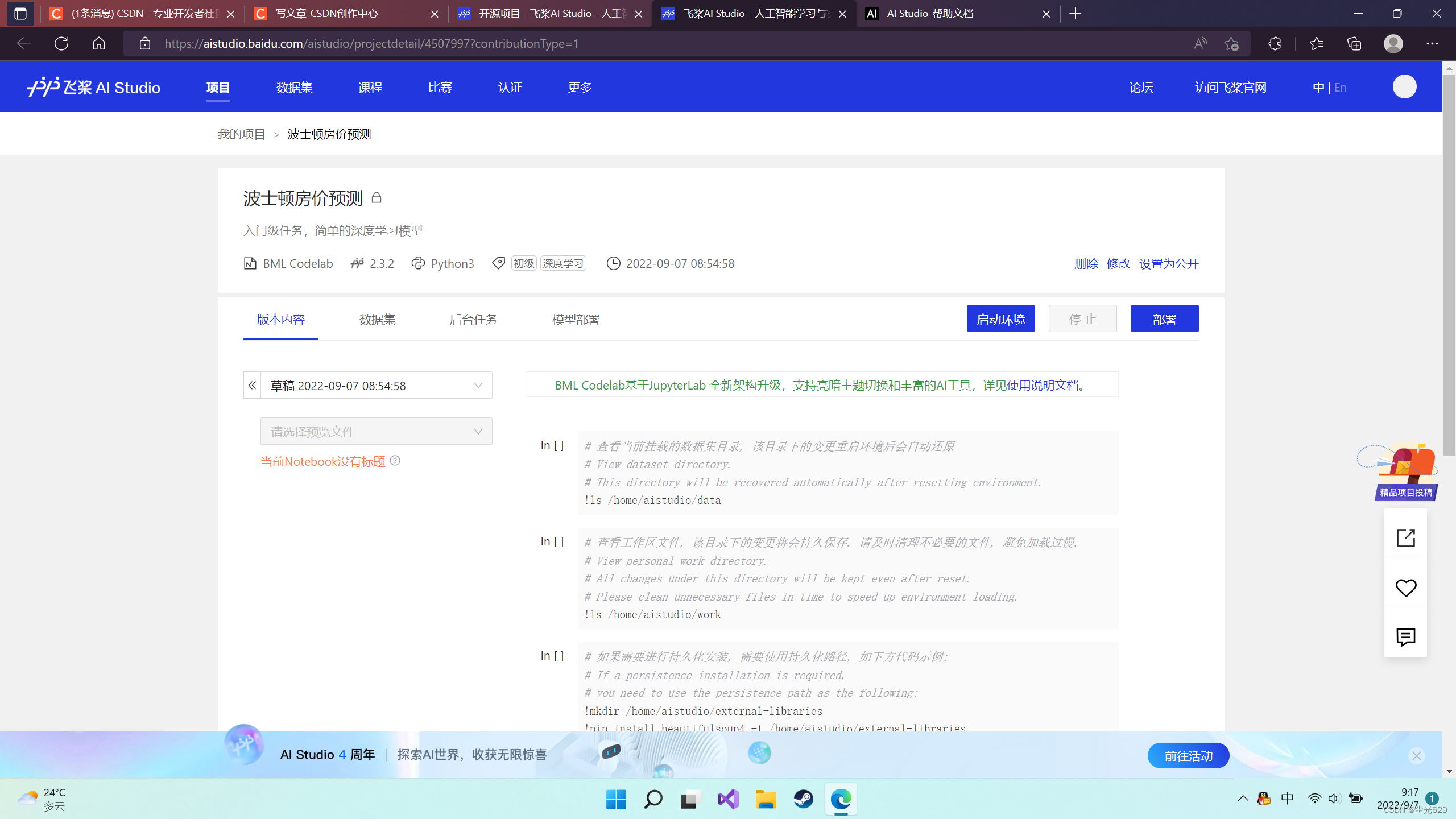Click the 修改 link
Viewport: 1456px width, 819px height.
[x=1118, y=263]
